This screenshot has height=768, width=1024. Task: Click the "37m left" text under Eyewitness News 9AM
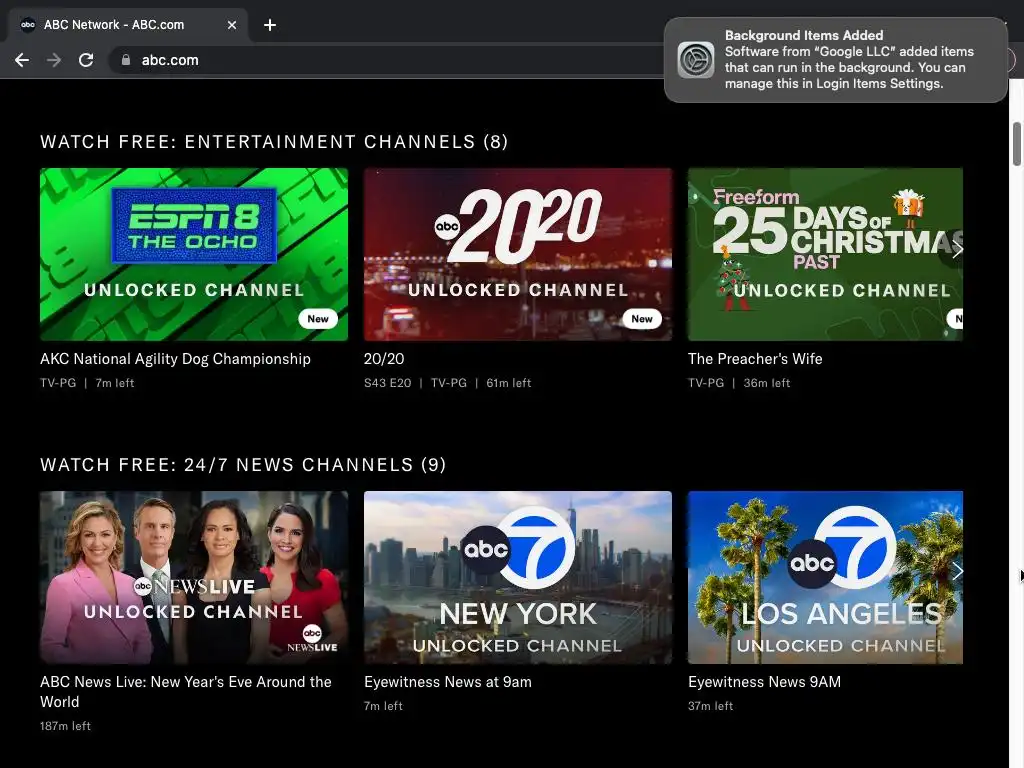pyautogui.click(x=711, y=706)
